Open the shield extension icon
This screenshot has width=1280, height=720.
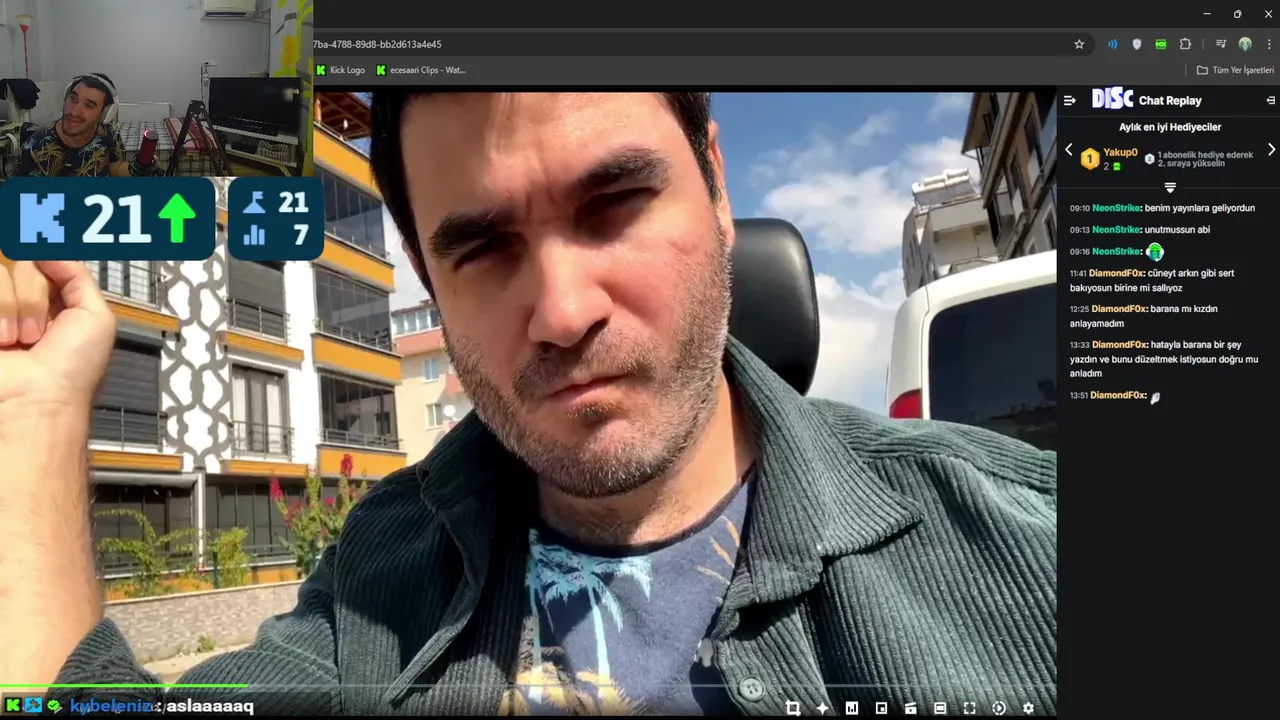click(x=1136, y=44)
